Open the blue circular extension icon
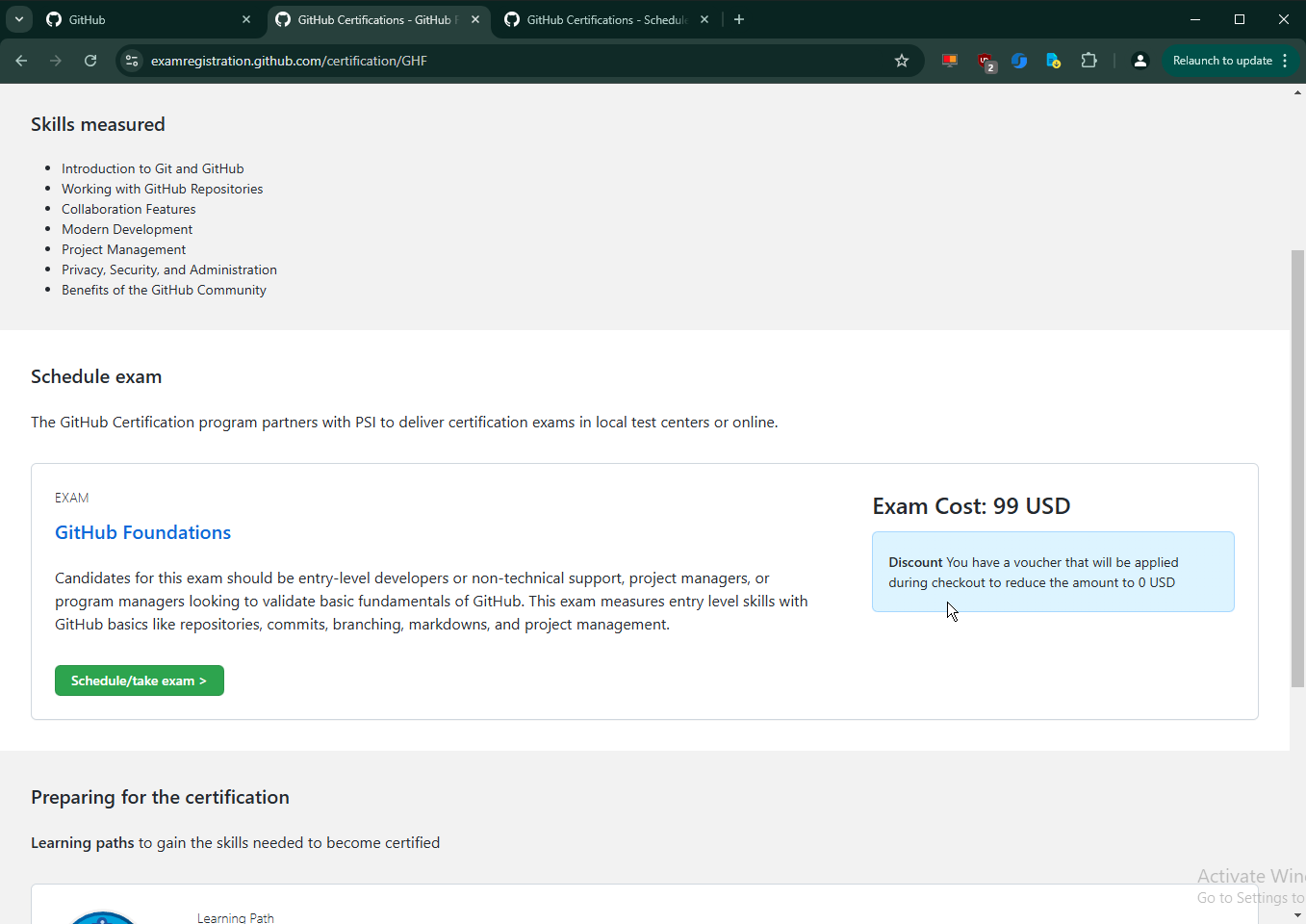Screen dimensions: 1306x924 click(x=1019, y=61)
